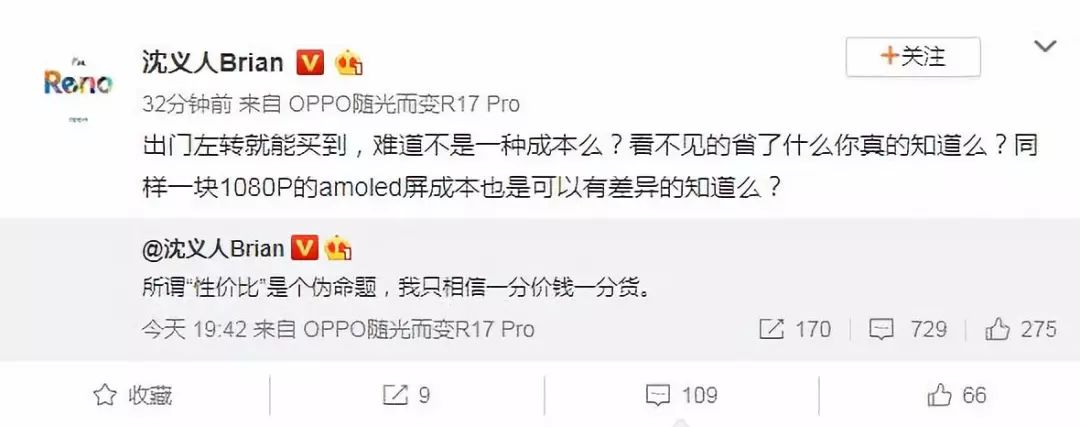1080x427 pixels.
Task: Click verified V badge in quoted post
Action: [305, 248]
